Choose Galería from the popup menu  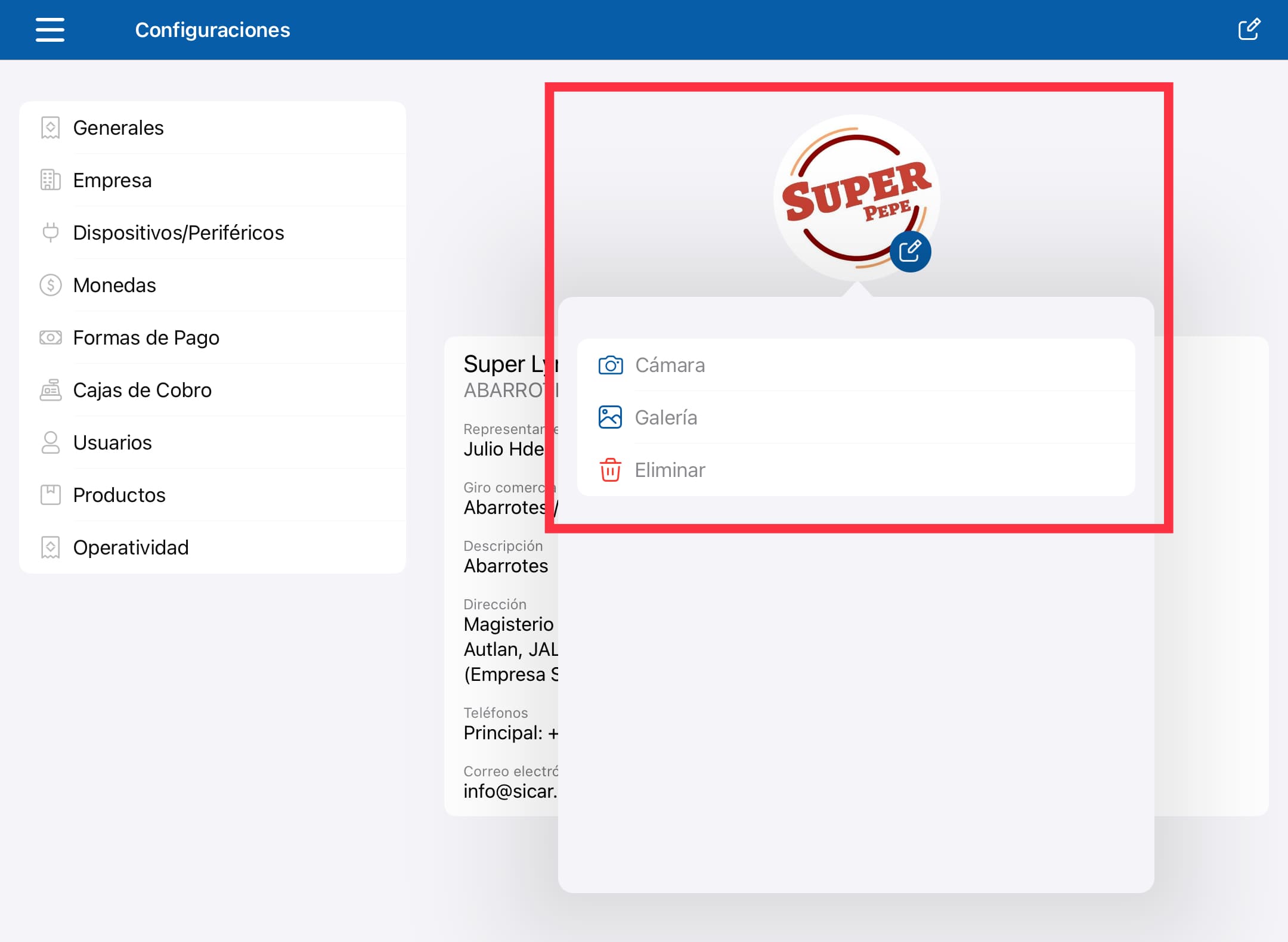coord(666,417)
